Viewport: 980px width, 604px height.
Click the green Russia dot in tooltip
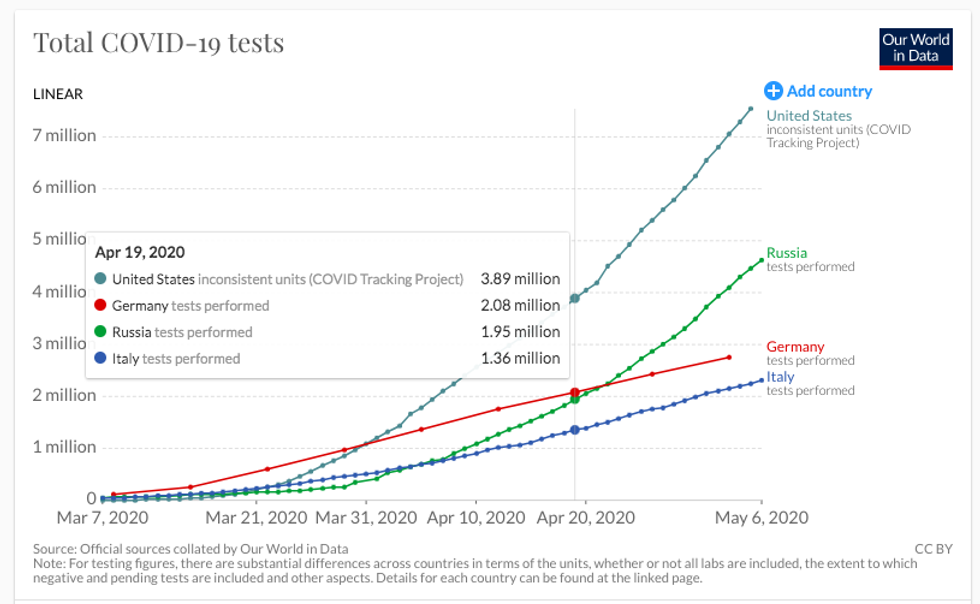(101, 332)
